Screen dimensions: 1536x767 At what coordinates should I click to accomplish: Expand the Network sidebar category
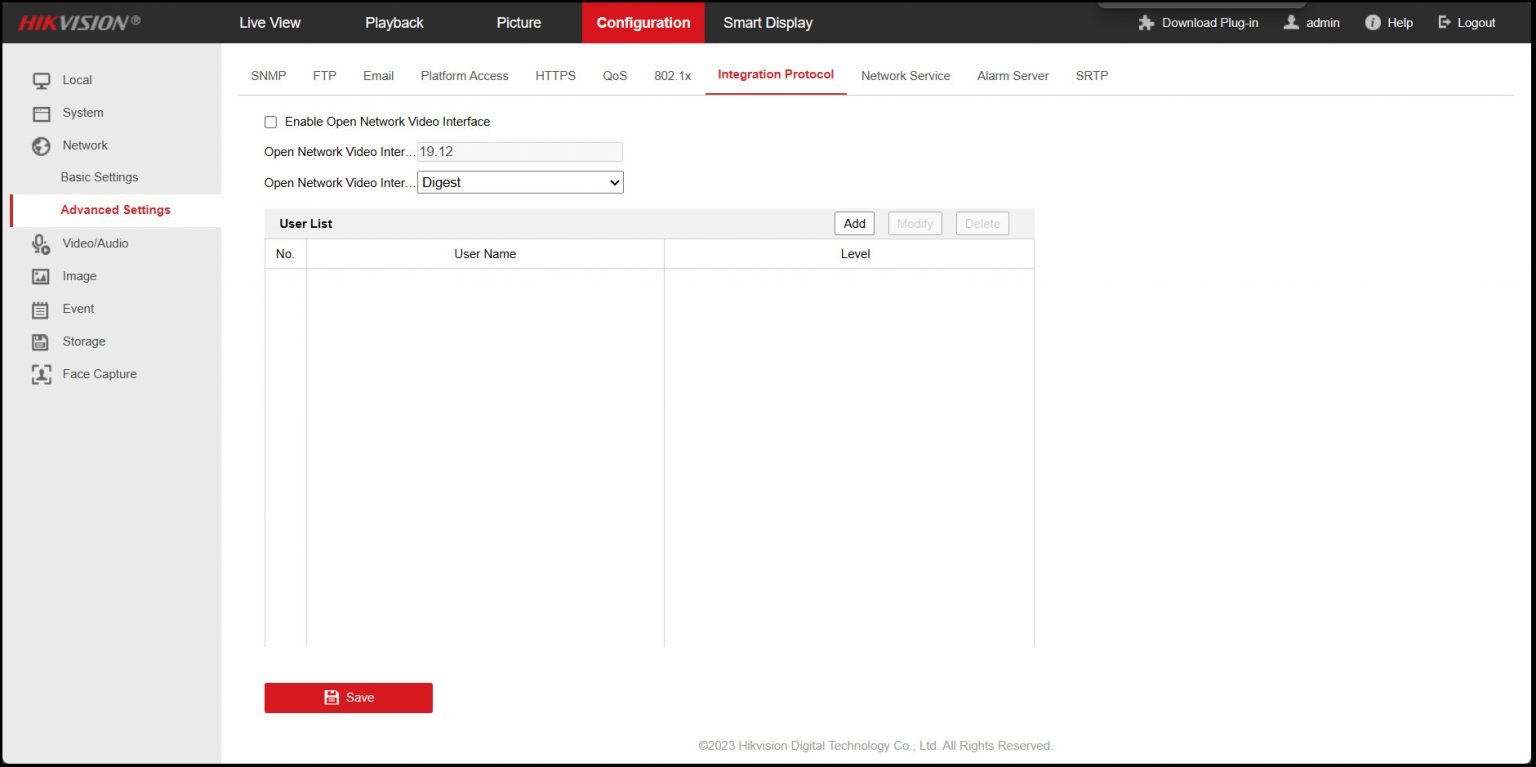click(x=84, y=145)
